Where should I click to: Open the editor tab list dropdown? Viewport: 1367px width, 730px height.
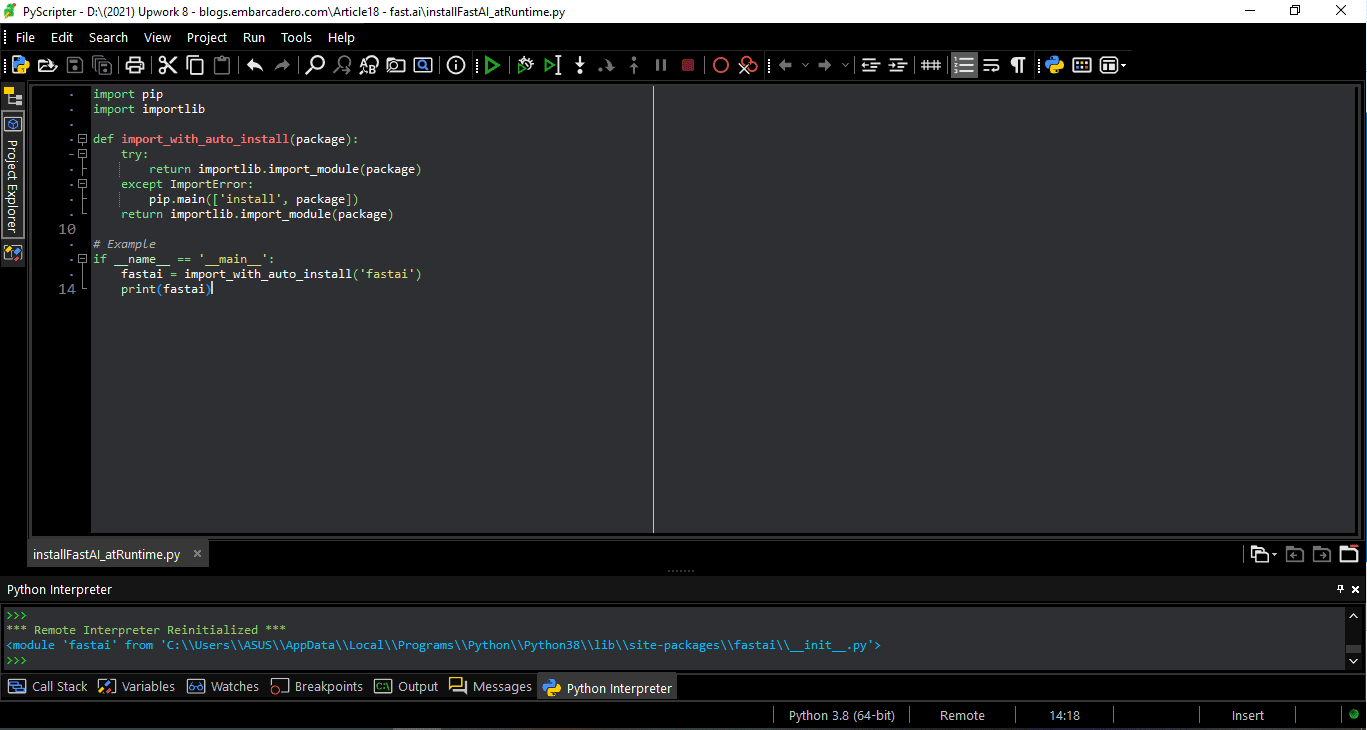1264,554
